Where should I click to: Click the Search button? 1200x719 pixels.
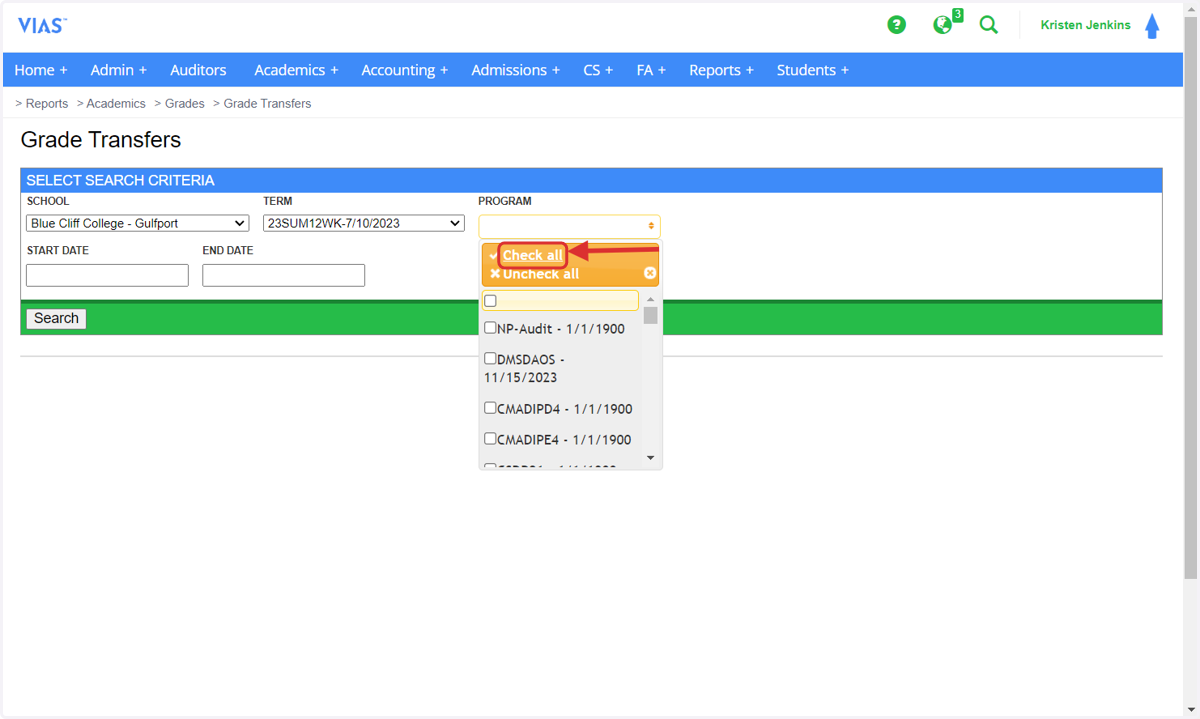click(x=56, y=318)
